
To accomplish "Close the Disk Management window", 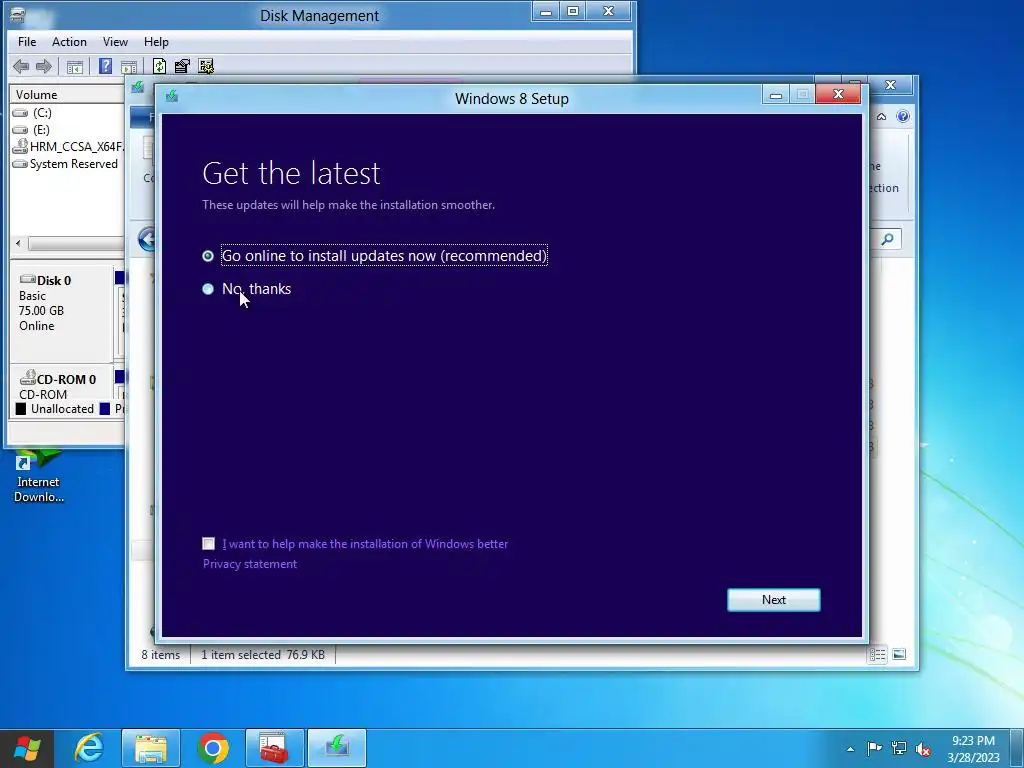I will [x=608, y=11].
